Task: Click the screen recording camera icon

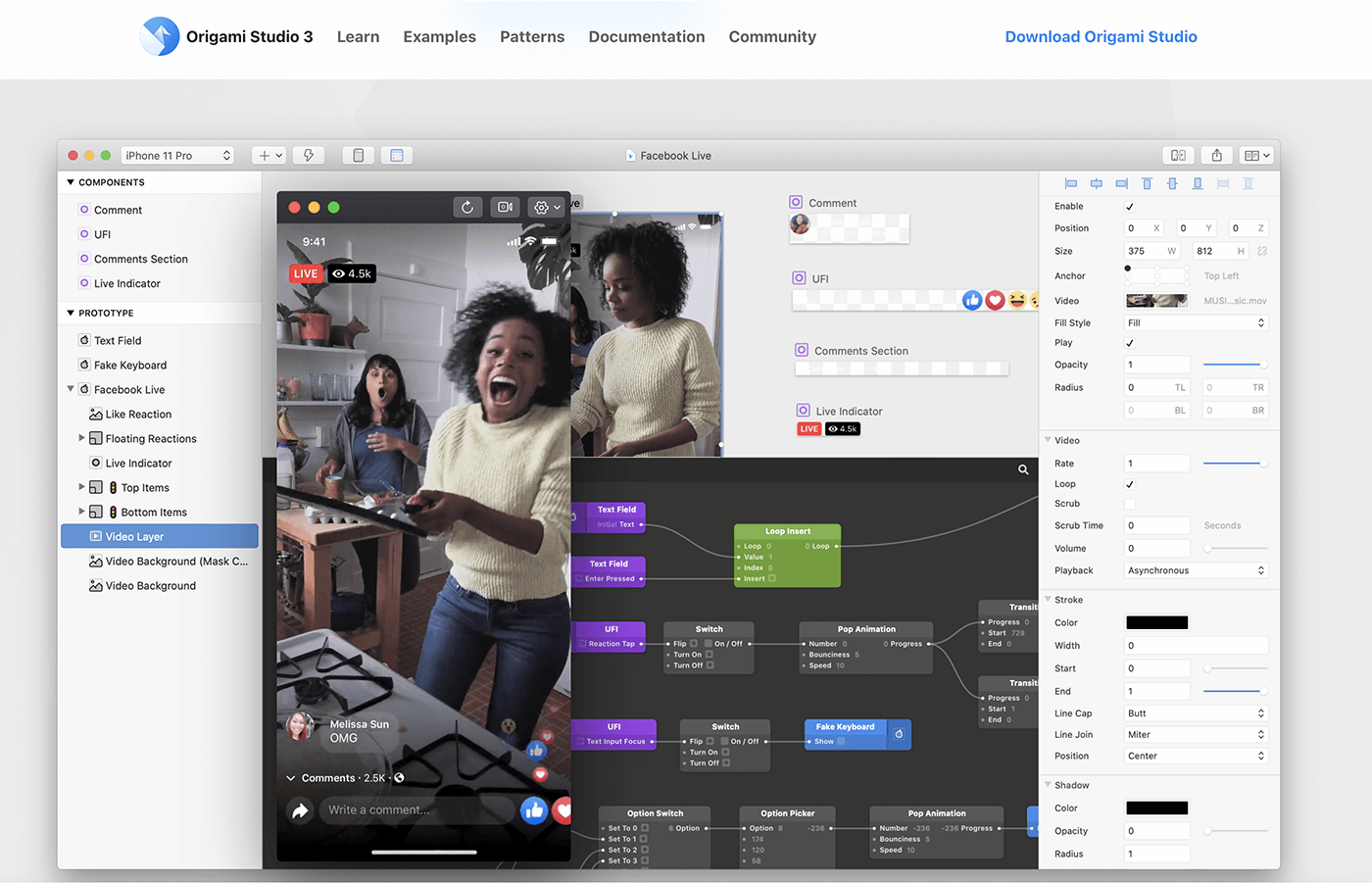Action: click(506, 207)
